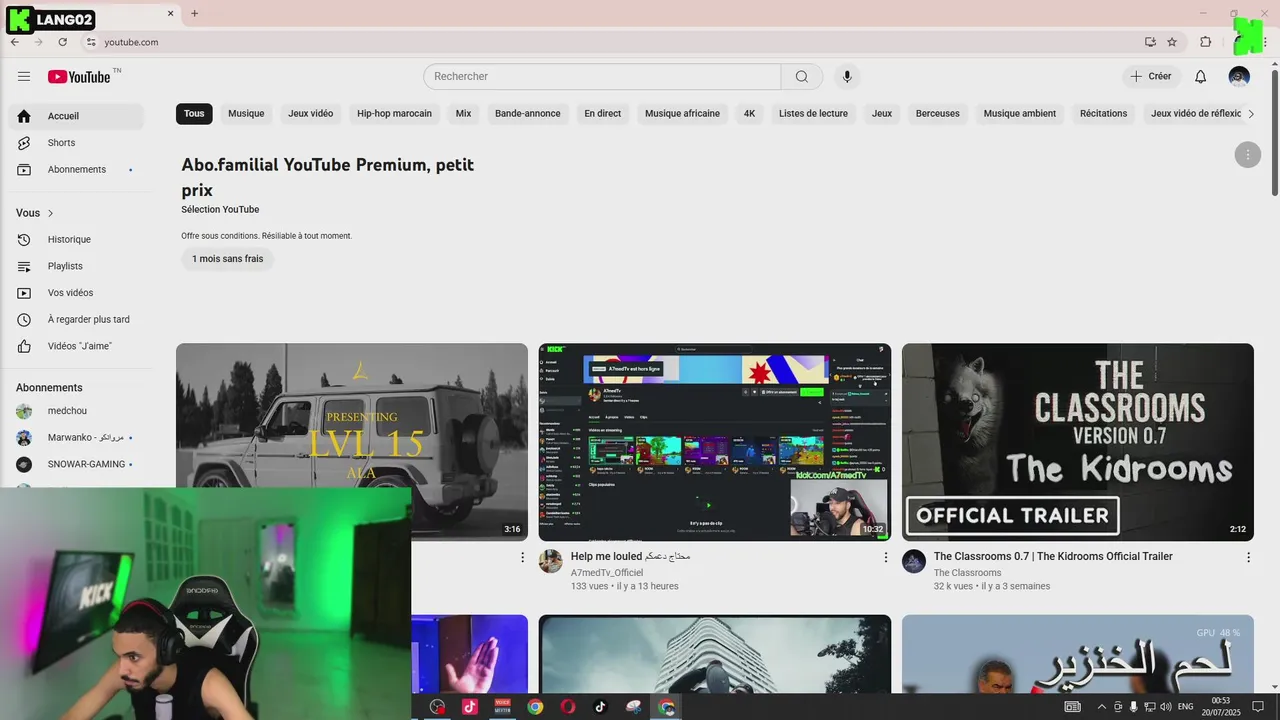The image size is (1280, 720).
Task: Open À regarder plus tard
Action: (x=76, y=320)
